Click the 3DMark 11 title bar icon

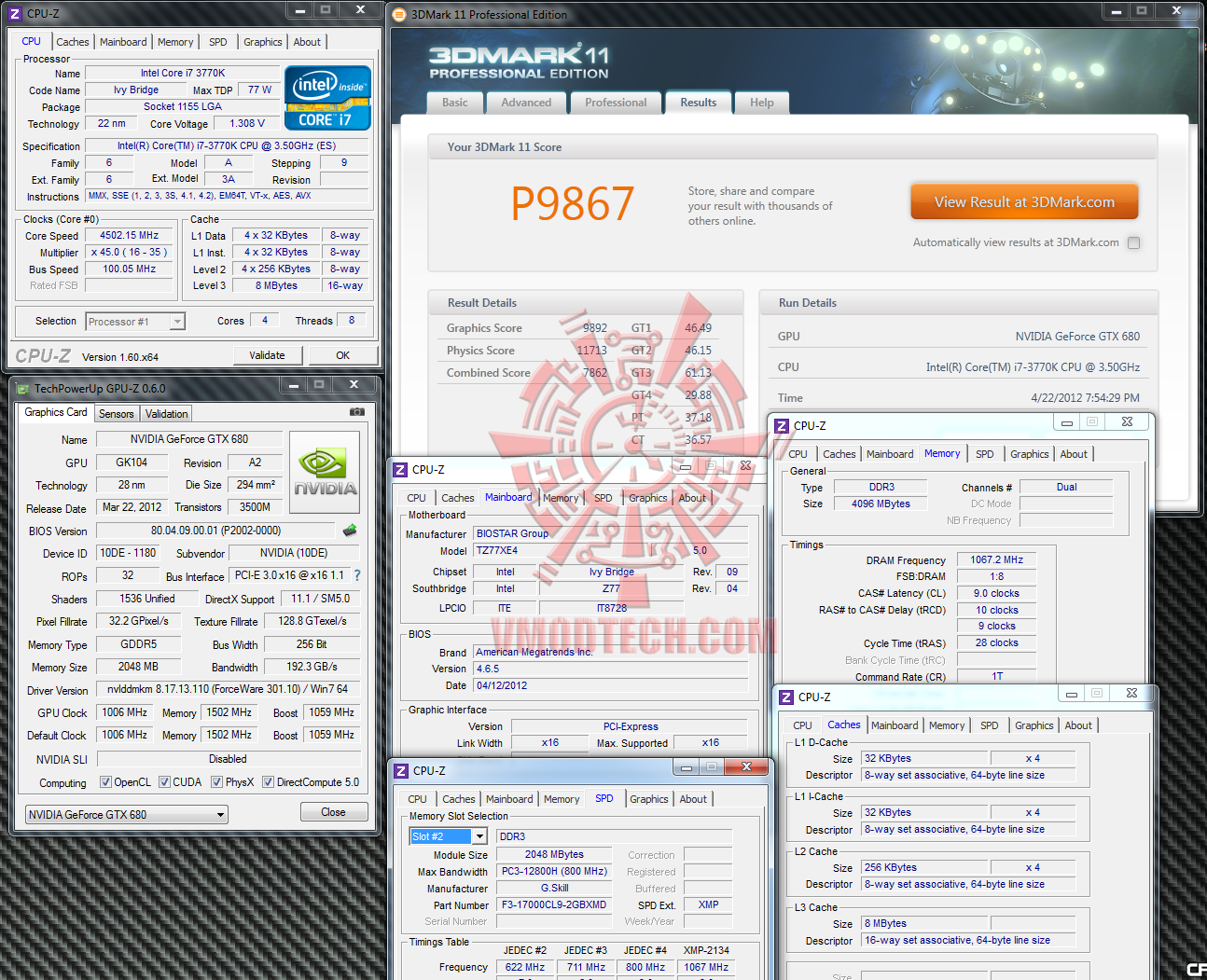pos(399,15)
